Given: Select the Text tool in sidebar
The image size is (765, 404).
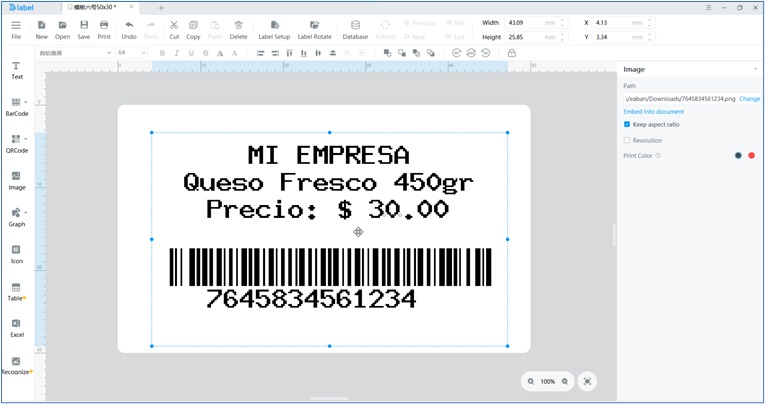Looking at the screenshot, I should click(17, 70).
